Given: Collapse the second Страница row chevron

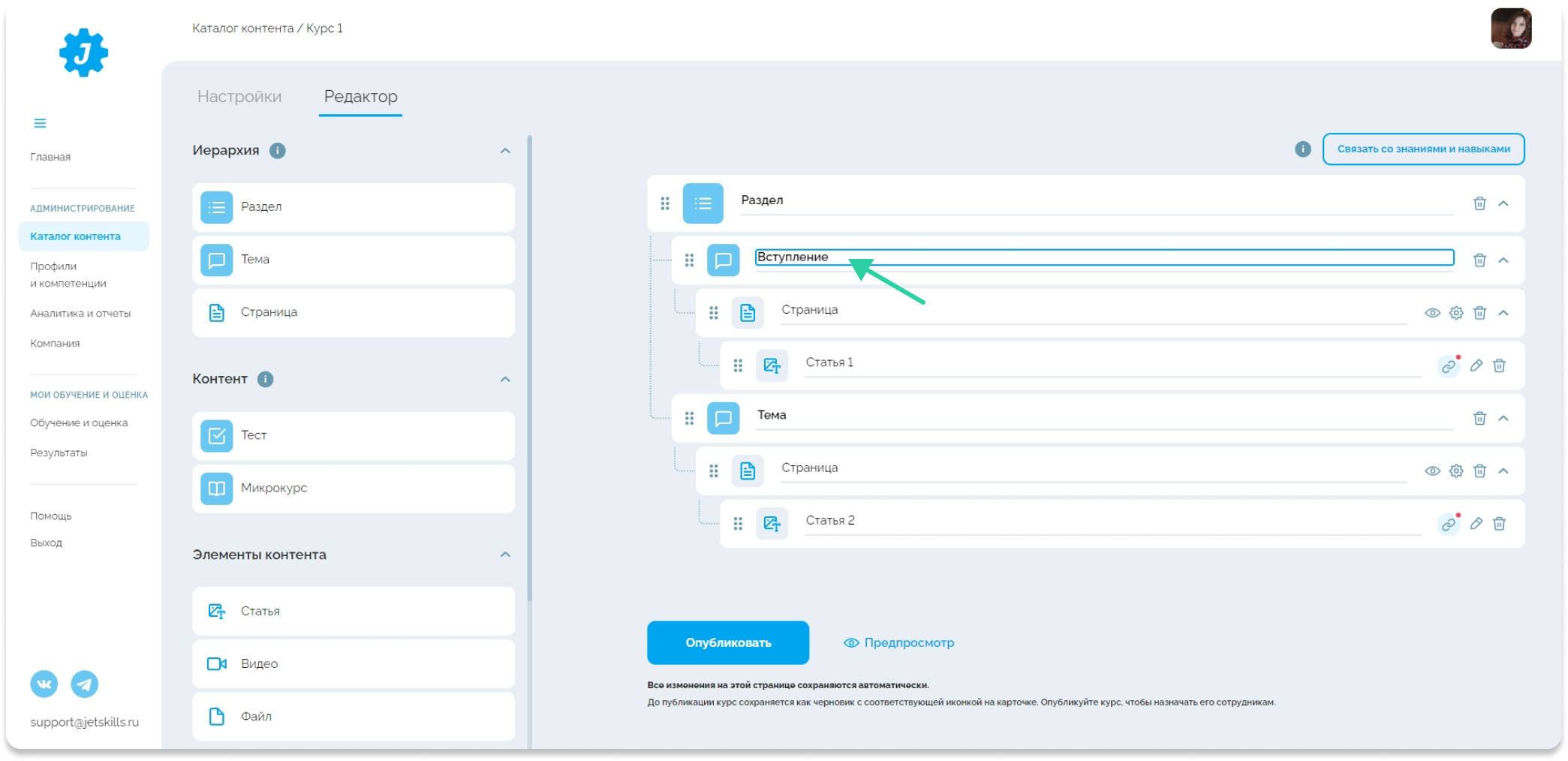Looking at the screenshot, I should point(1503,471).
